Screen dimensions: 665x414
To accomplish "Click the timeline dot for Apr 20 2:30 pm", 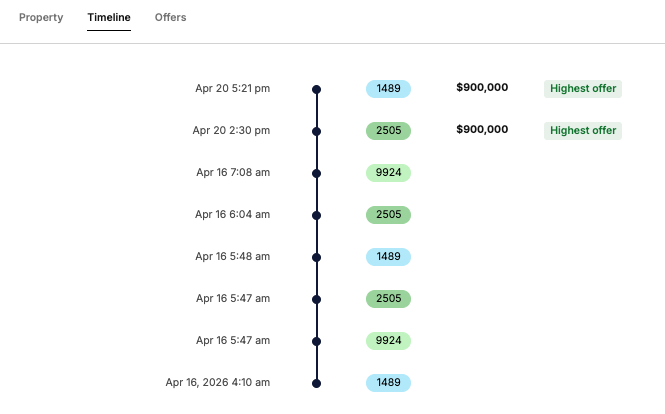I will pos(317,131).
